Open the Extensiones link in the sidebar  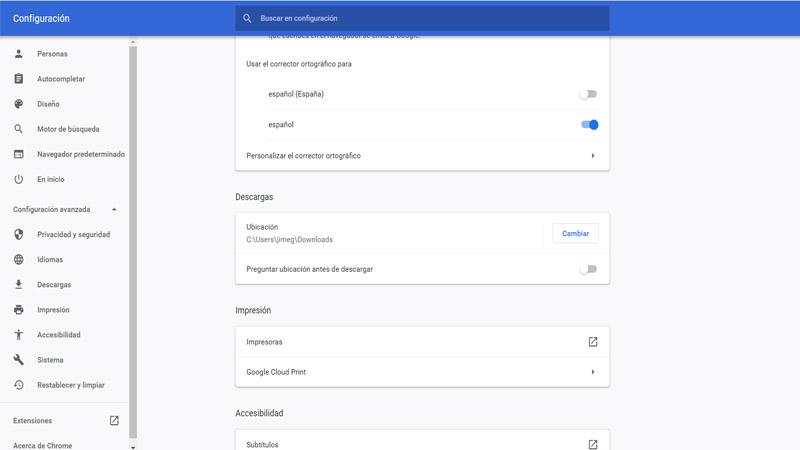33,421
